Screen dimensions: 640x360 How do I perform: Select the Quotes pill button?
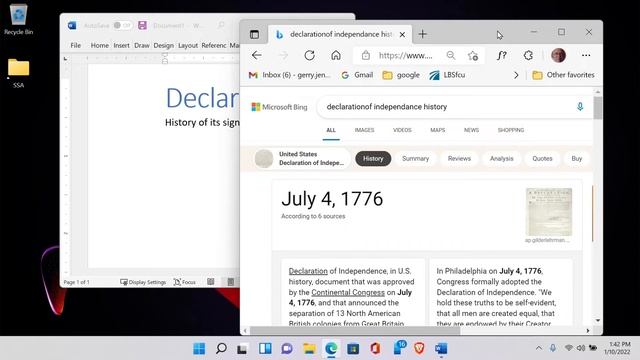pyautogui.click(x=542, y=159)
